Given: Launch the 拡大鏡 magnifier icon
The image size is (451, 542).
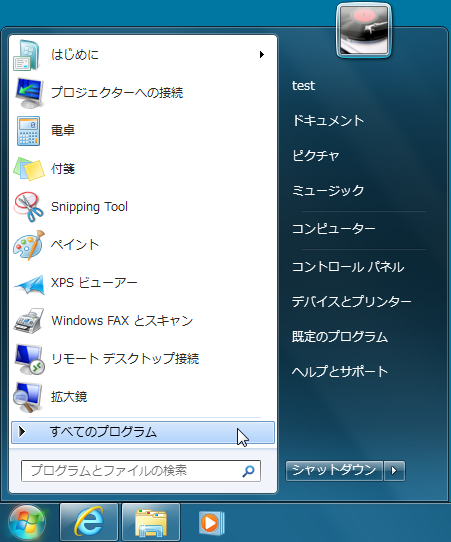Looking at the screenshot, I should click(x=28, y=397).
